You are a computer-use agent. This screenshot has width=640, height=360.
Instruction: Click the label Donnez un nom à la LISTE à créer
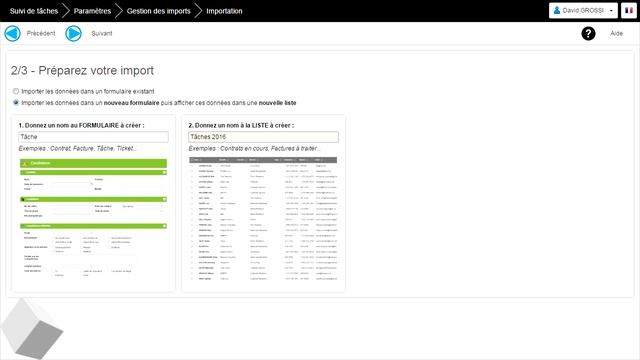click(x=241, y=125)
